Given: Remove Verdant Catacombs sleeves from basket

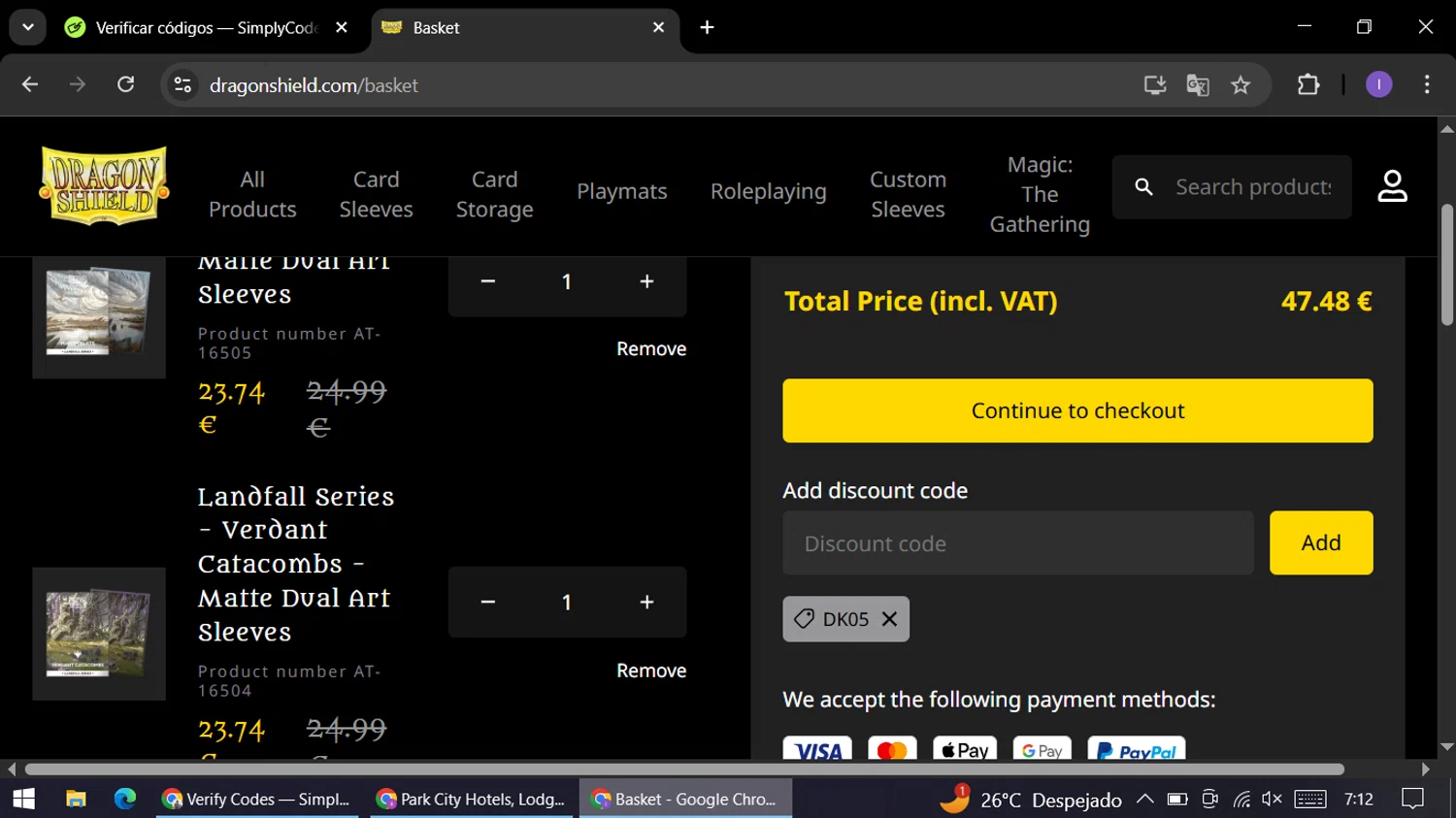Looking at the screenshot, I should click(x=651, y=671).
